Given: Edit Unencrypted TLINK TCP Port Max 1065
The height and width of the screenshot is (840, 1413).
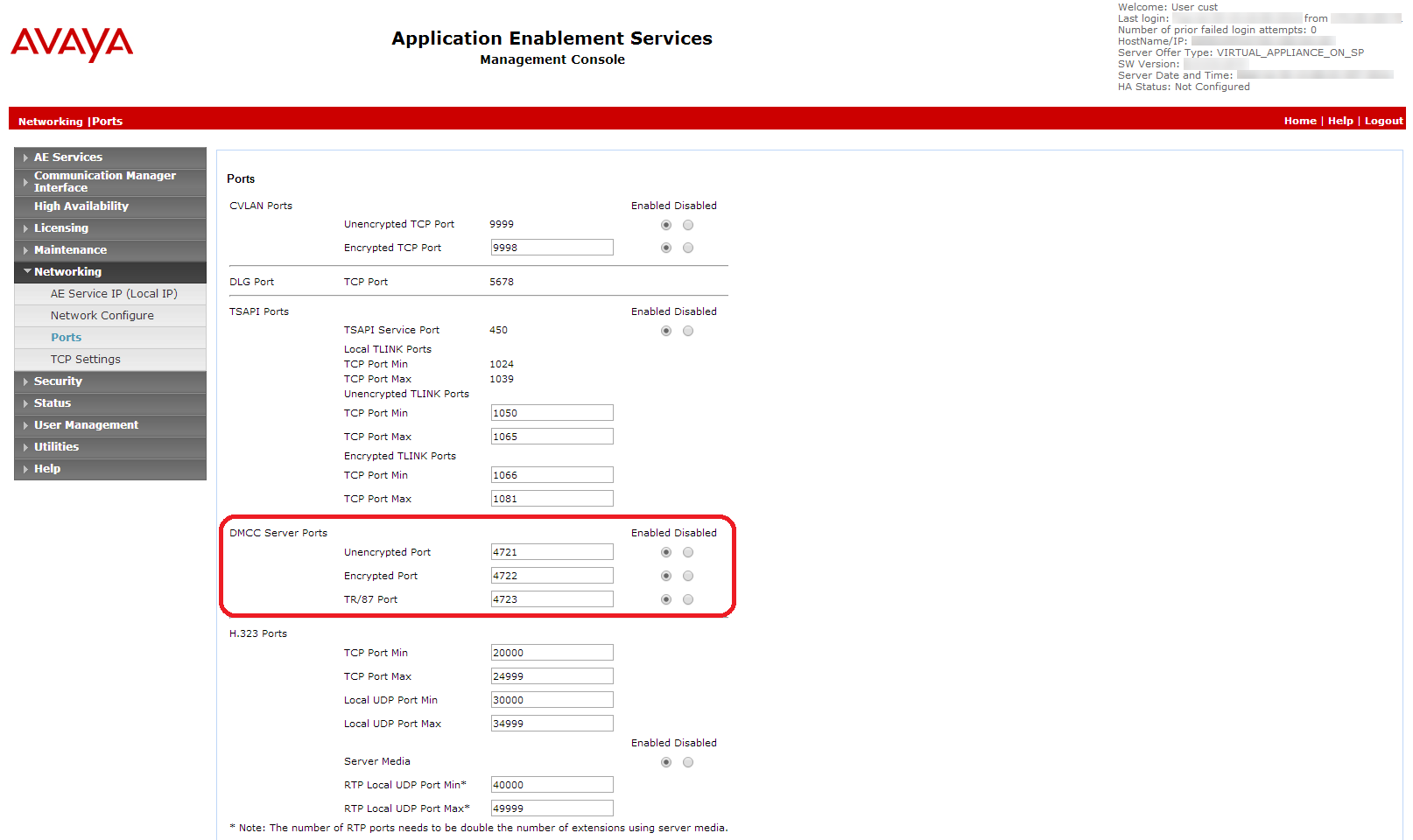Looking at the screenshot, I should [x=552, y=437].
